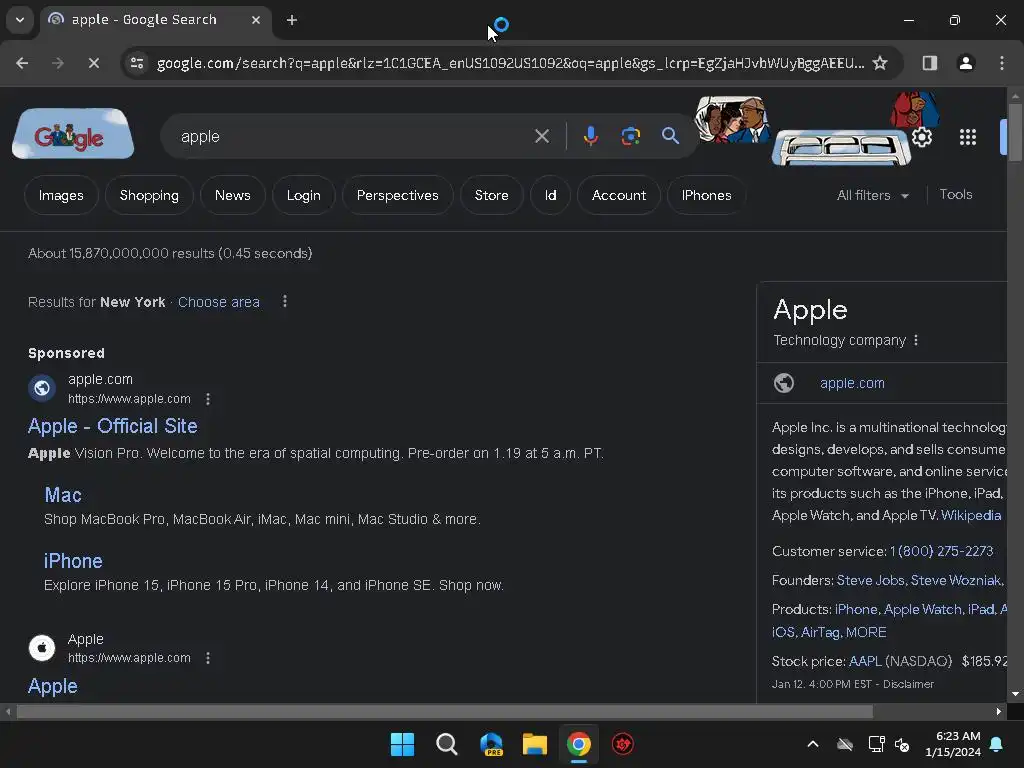Open taskbar Search

point(447,744)
